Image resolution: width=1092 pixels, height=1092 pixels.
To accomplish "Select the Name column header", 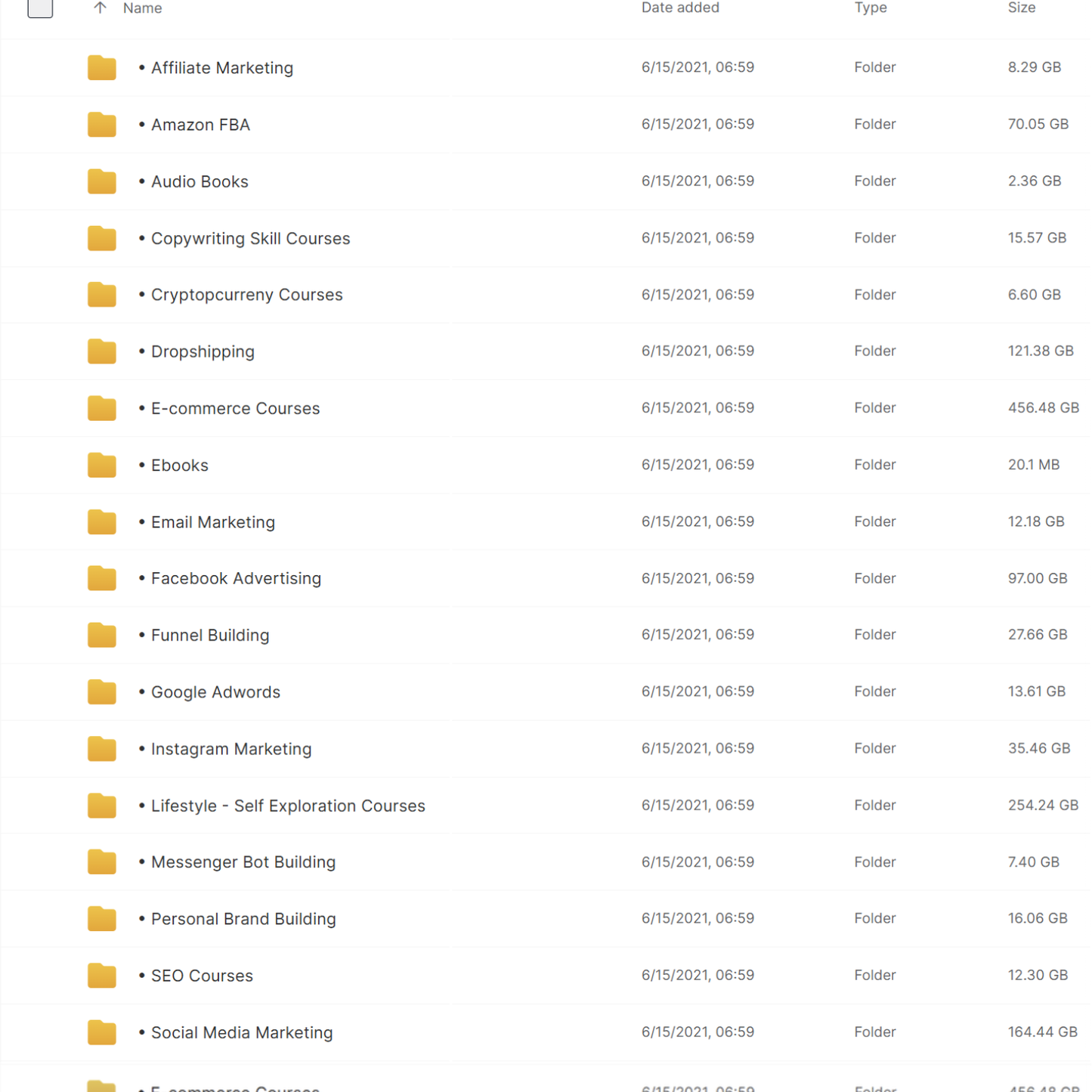I will [142, 8].
